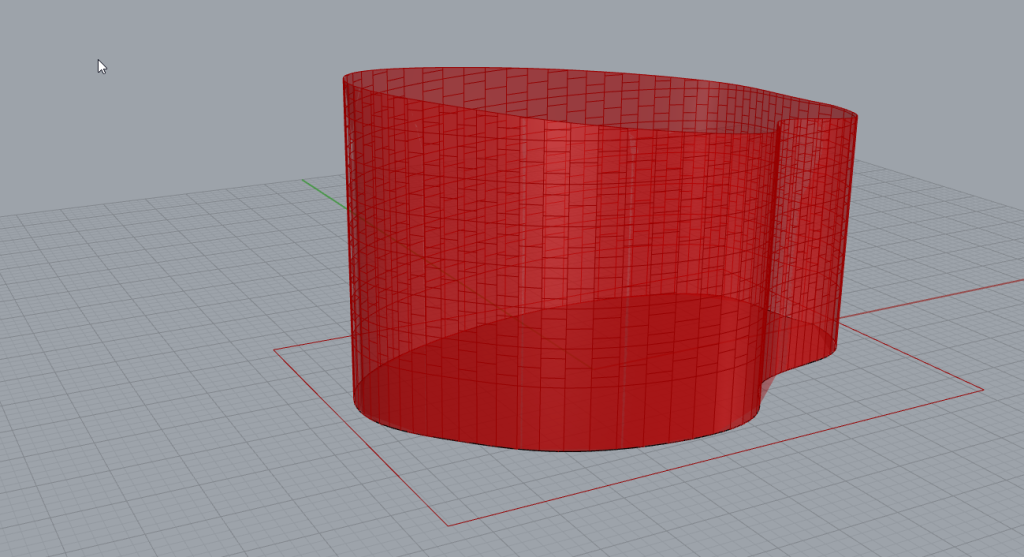Click the top rim's upper-left corner
Viewport: 1024px width, 557px height.
[347, 77]
